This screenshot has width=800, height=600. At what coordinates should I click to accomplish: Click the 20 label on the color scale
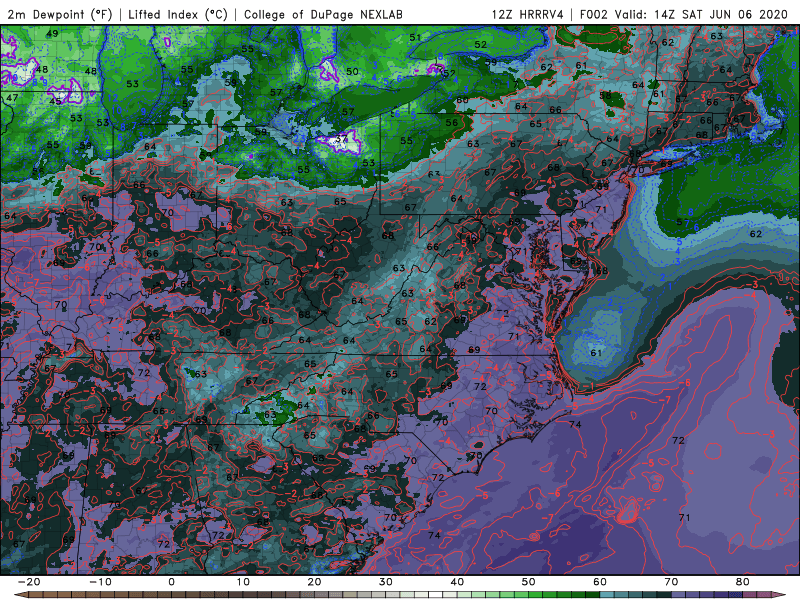[314, 582]
